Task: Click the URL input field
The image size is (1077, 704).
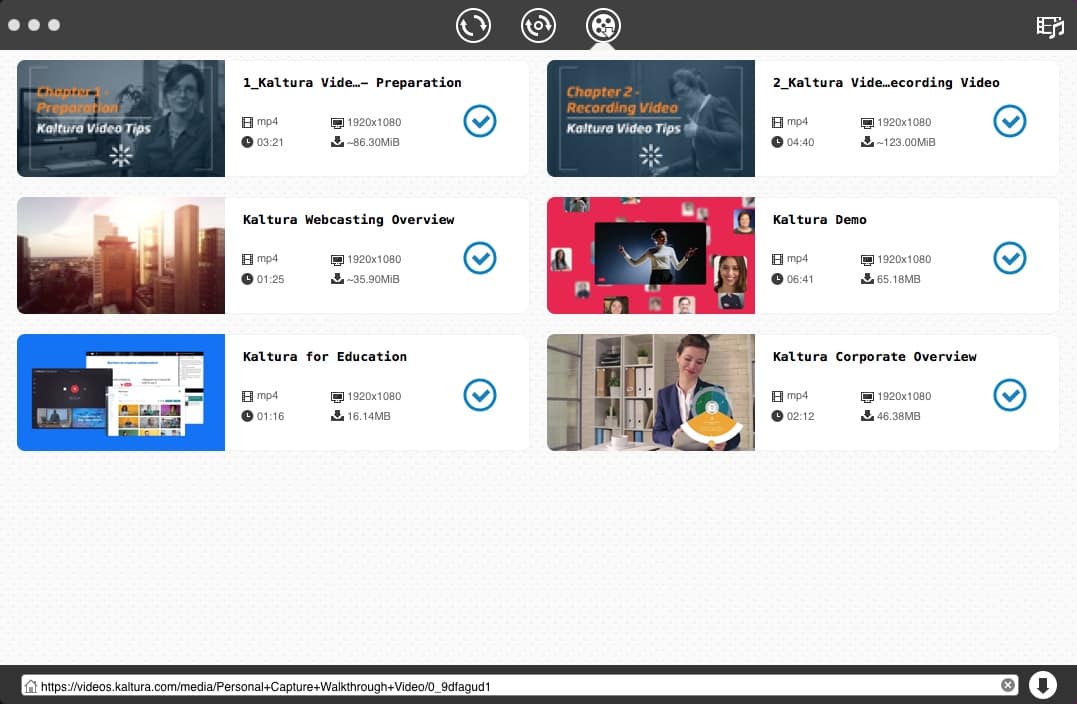Action: [x=519, y=685]
